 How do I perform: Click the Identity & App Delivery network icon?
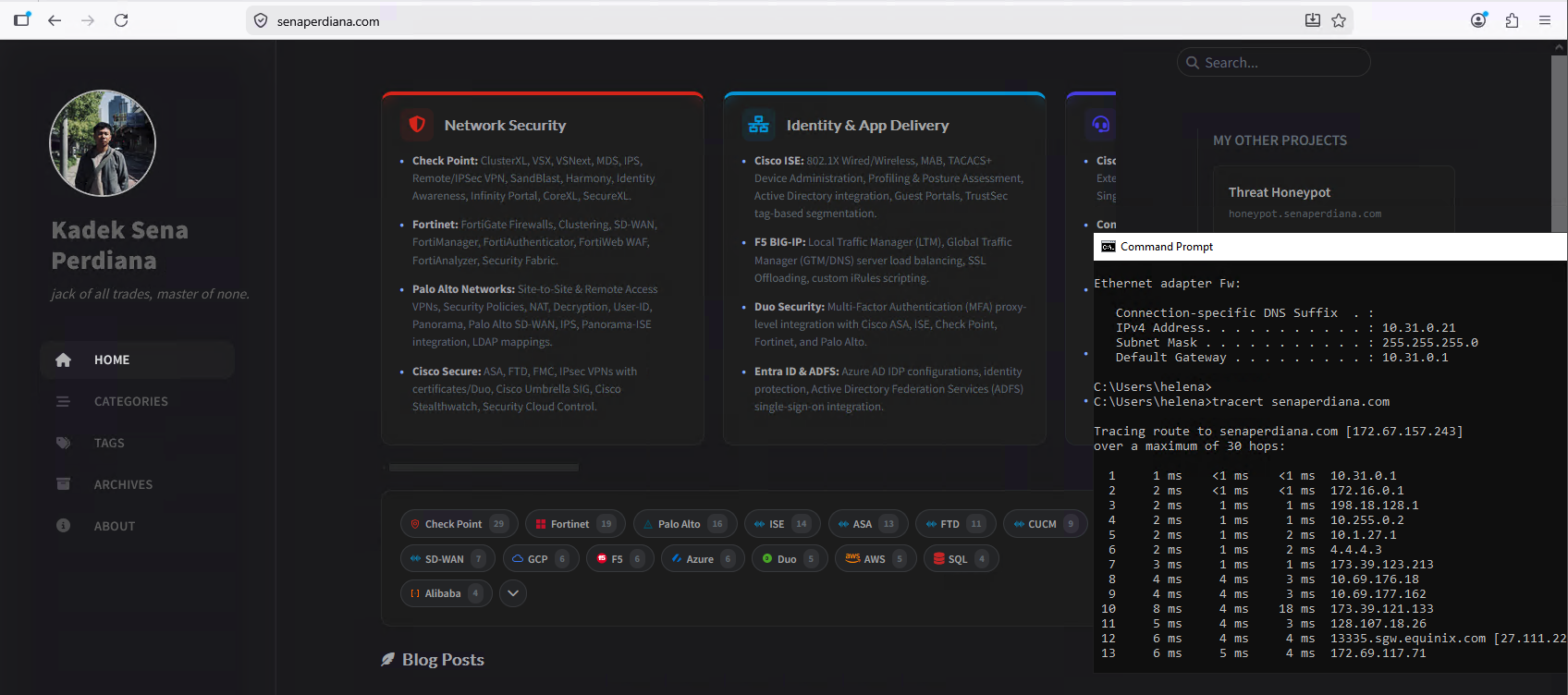(x=759, y=124)
